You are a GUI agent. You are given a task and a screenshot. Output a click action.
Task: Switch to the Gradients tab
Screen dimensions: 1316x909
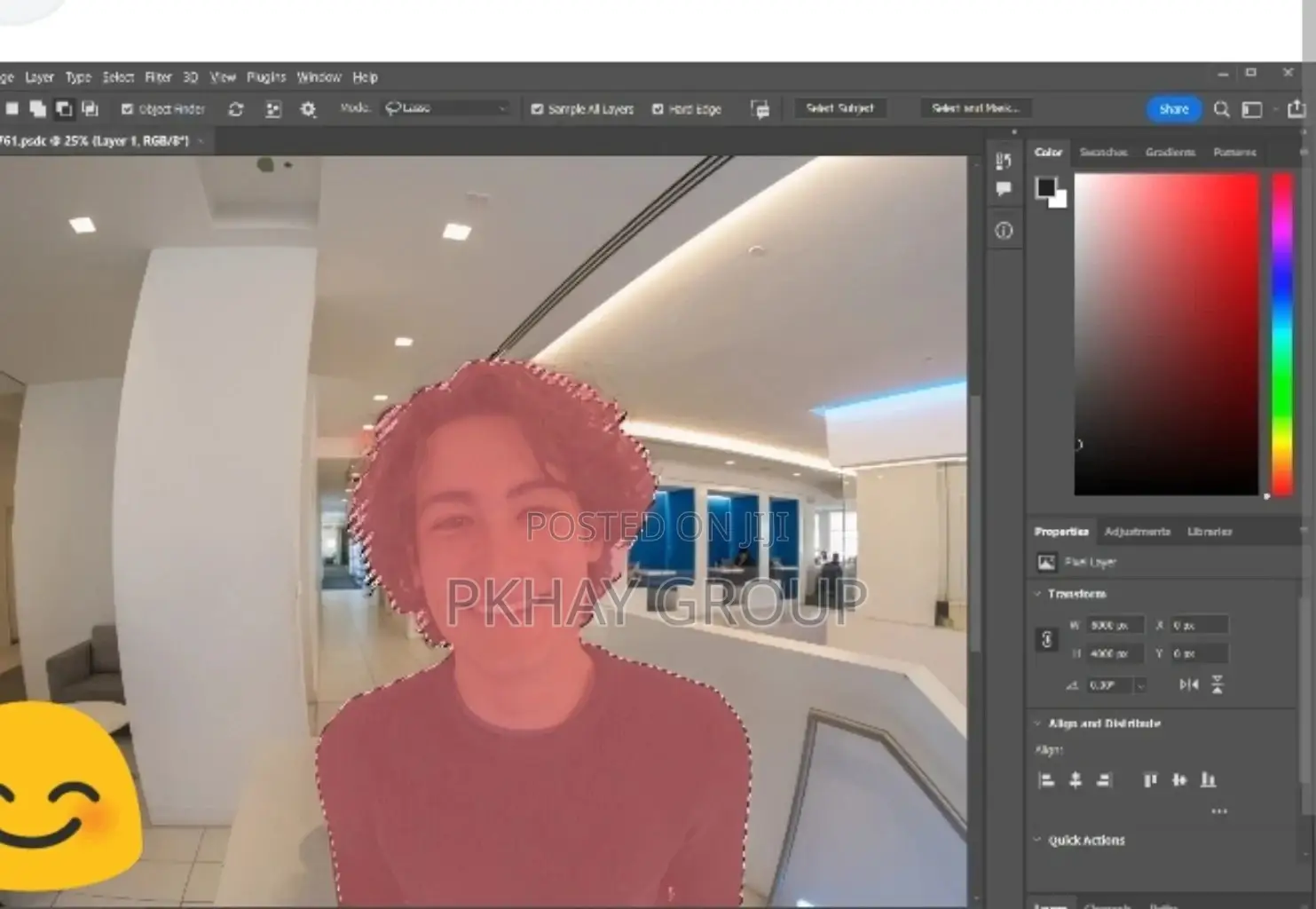coord(1170,152)
